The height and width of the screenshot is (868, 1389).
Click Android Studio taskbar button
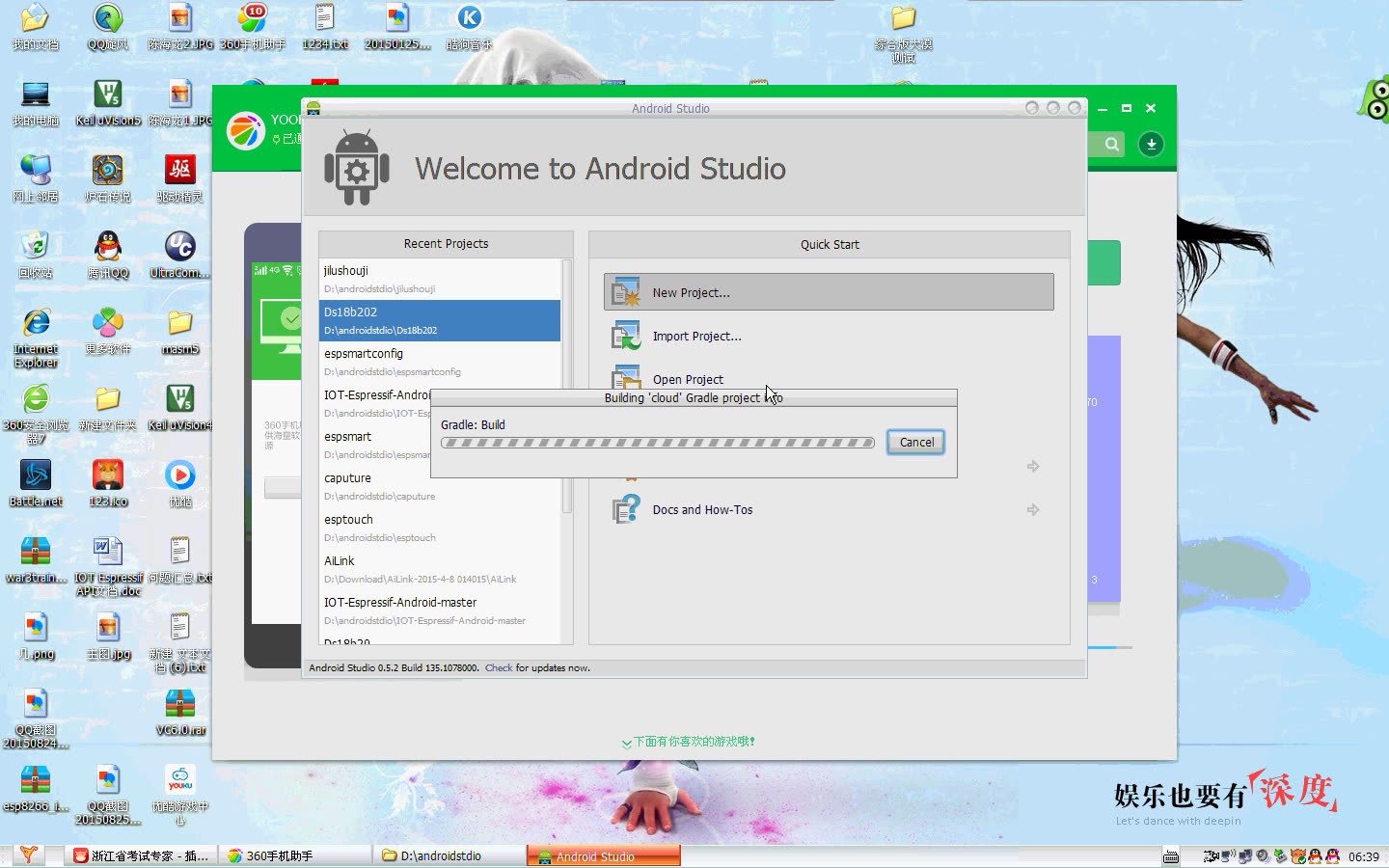[604, 855]
